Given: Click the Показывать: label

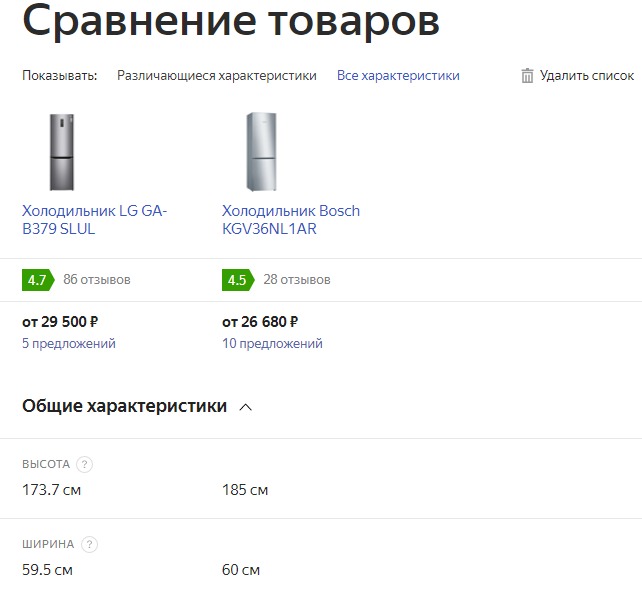Looking at the screenshot, I should 60,76.
